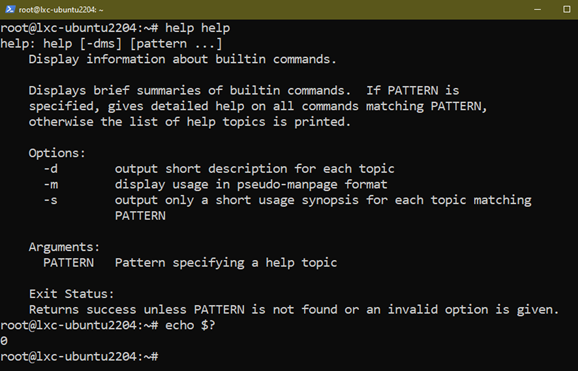Click the 'Arguments:' heading
Screen dimensions: 578x371
[x=64, y=247]
